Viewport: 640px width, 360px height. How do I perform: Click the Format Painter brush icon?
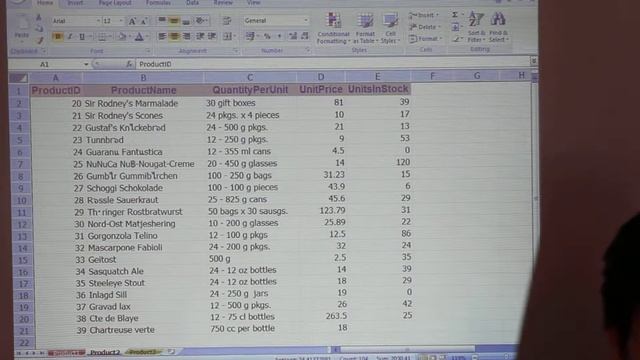39,40
